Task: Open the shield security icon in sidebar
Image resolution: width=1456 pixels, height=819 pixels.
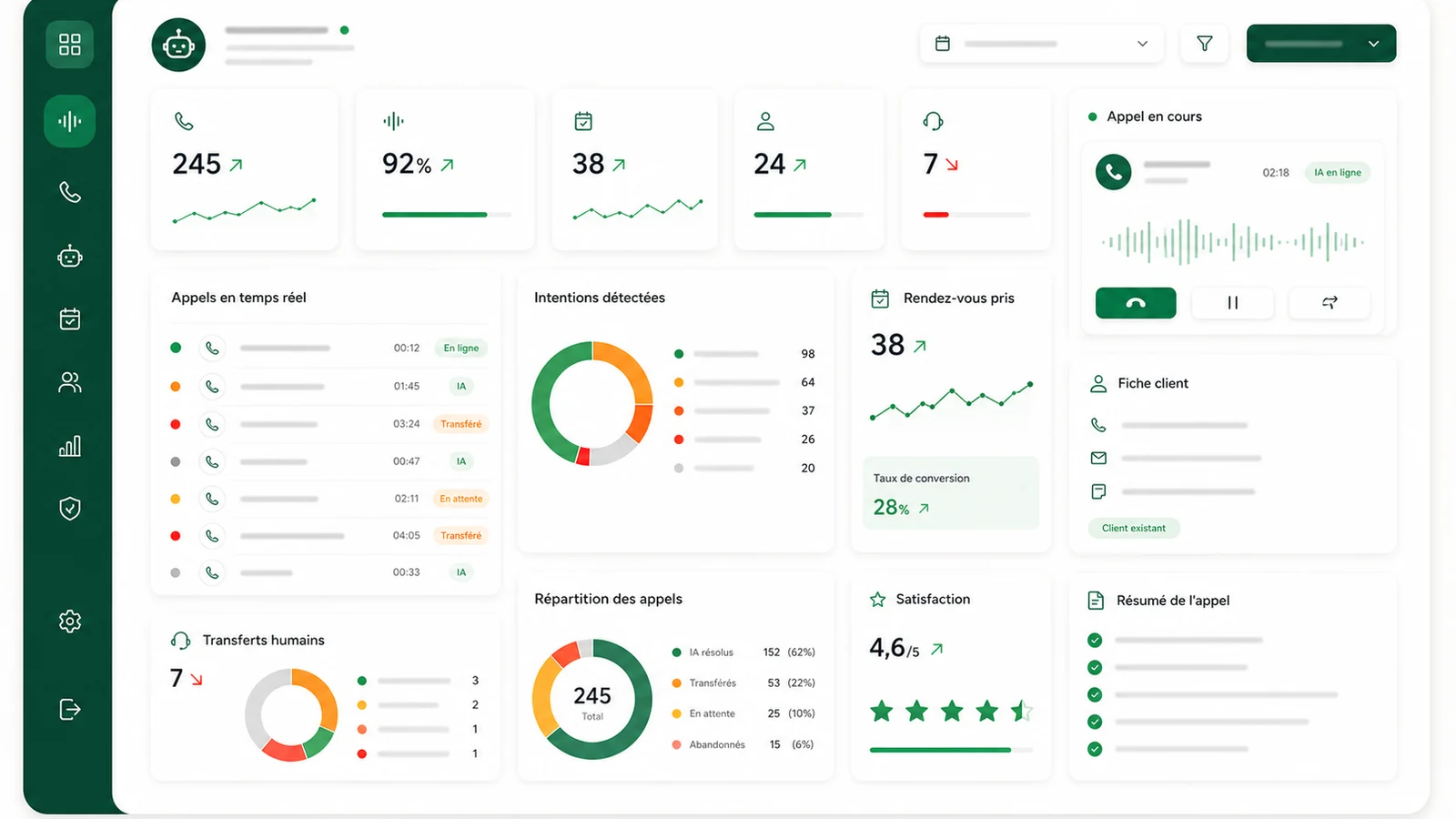Action: tap(70, 509)
